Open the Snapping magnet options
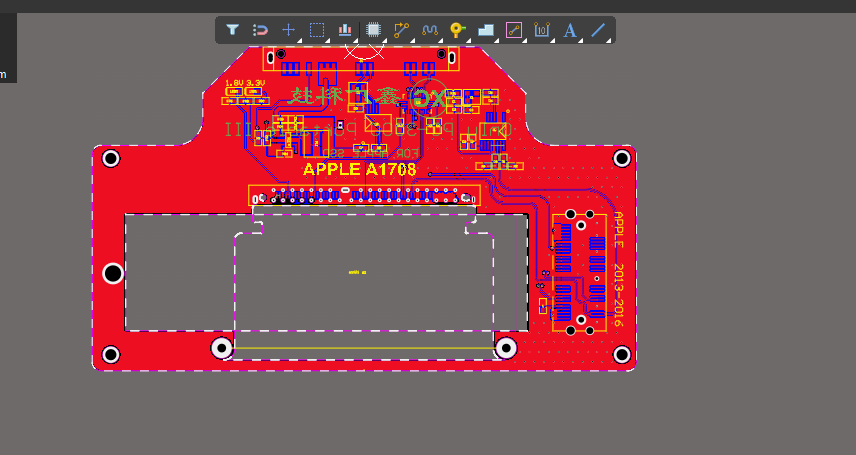This screenshot has width=856, height=455. pyautogui.click(x=260, y=29)
